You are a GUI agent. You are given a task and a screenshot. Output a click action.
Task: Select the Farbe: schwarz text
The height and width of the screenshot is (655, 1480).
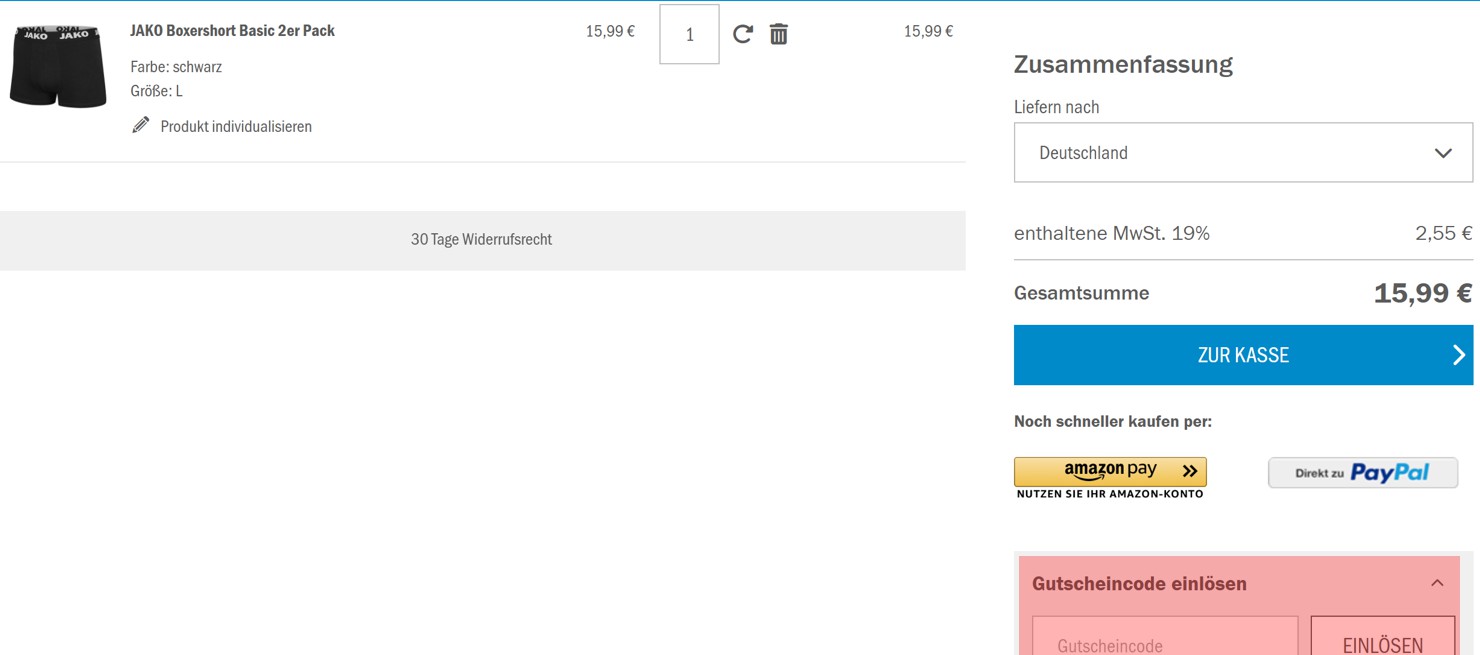click(176, 67)
